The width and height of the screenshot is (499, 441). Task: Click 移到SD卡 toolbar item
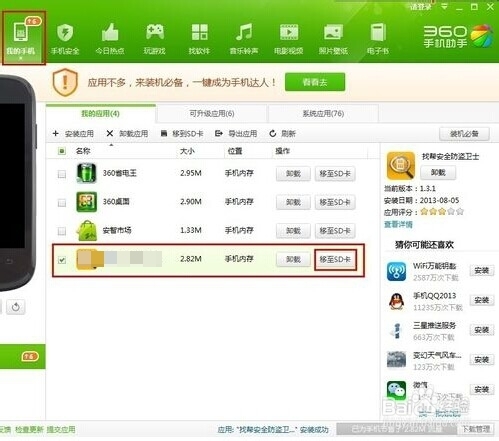[182, 134]
